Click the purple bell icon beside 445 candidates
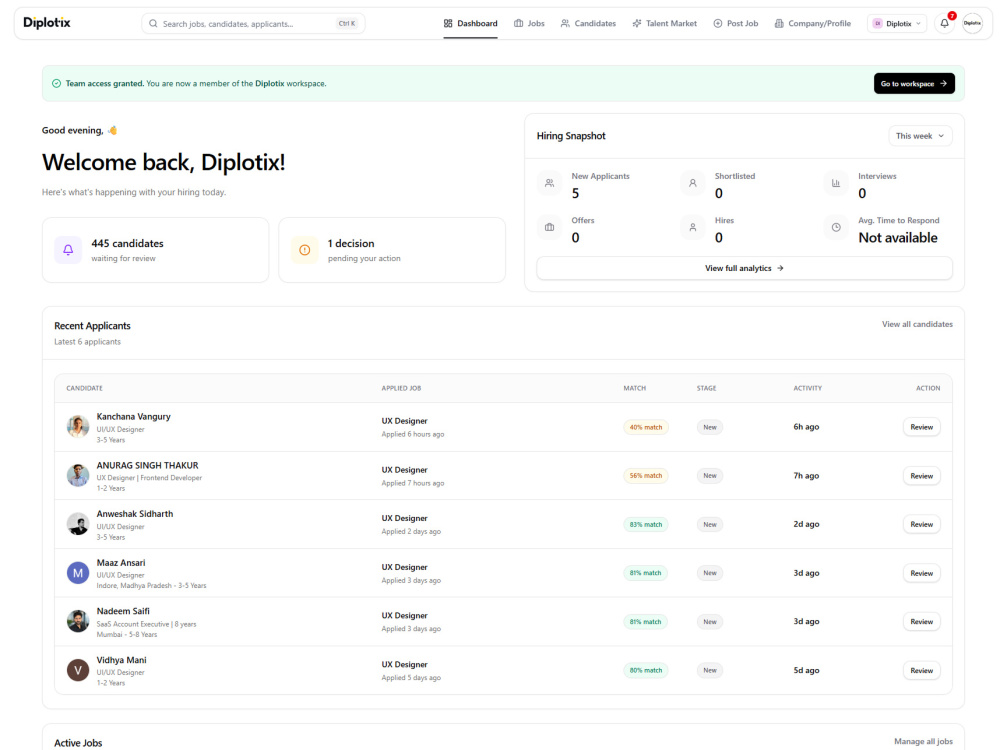This screenshot has height=750, width=1000. (68, 250)
